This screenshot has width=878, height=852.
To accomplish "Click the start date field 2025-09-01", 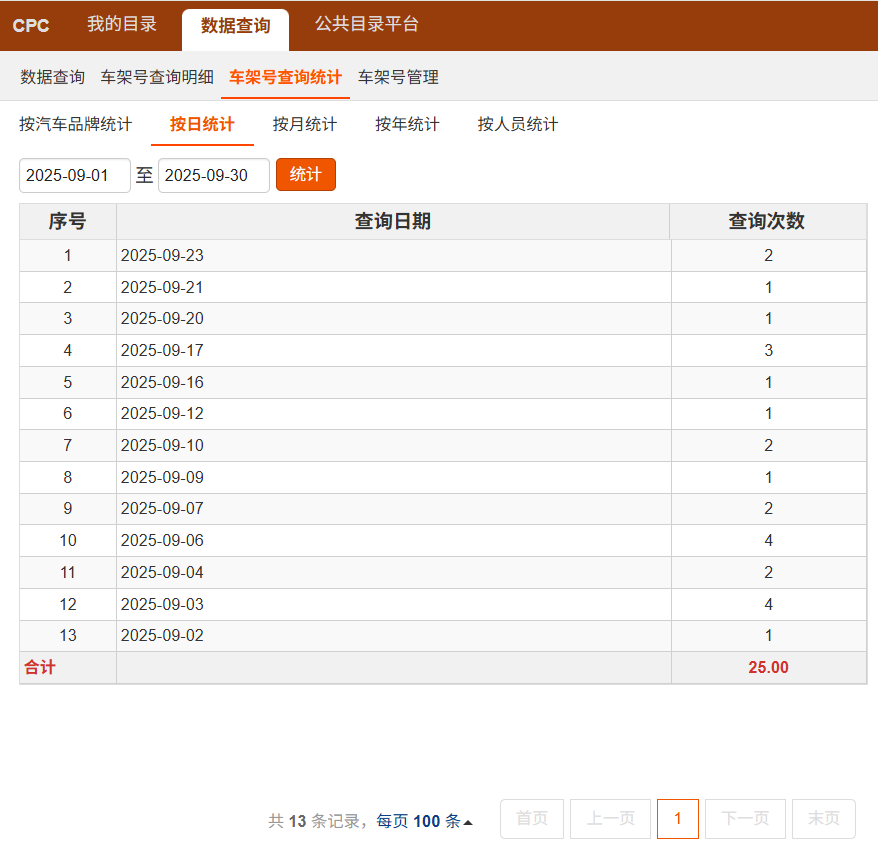I will pyautogui.click(x=75, y=175).
